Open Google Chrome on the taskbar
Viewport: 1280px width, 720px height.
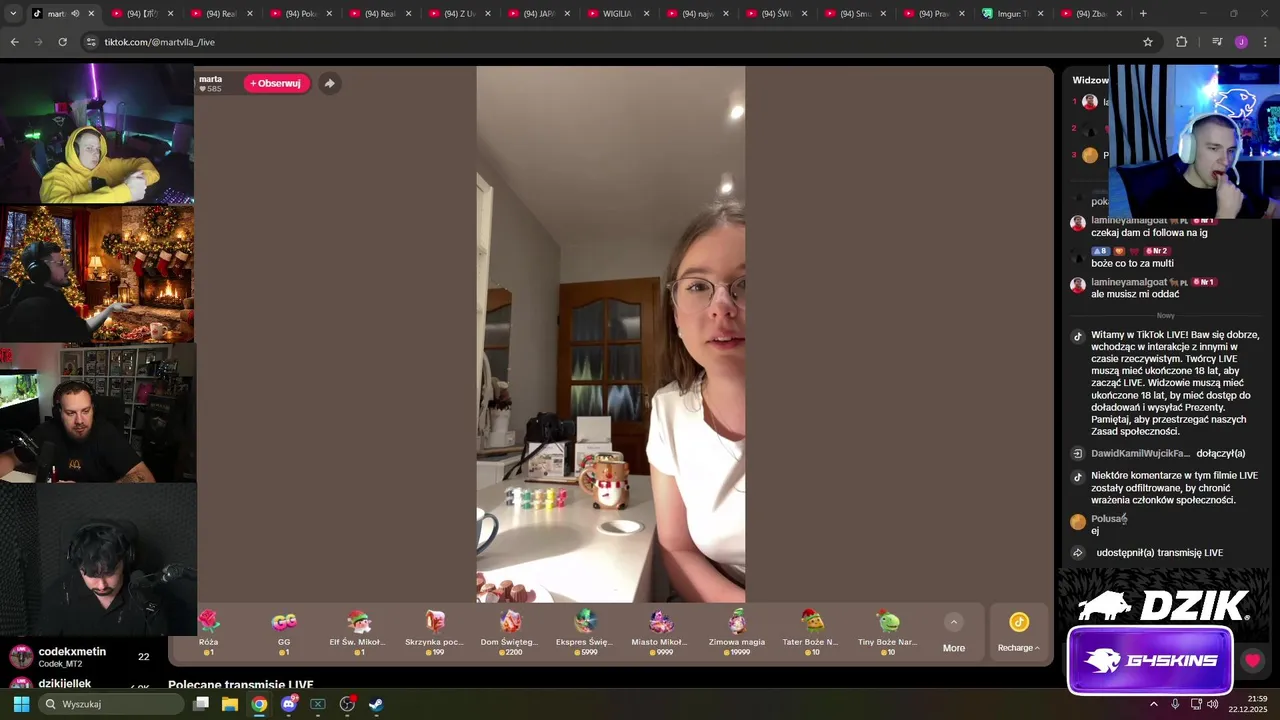coord(259,704)
